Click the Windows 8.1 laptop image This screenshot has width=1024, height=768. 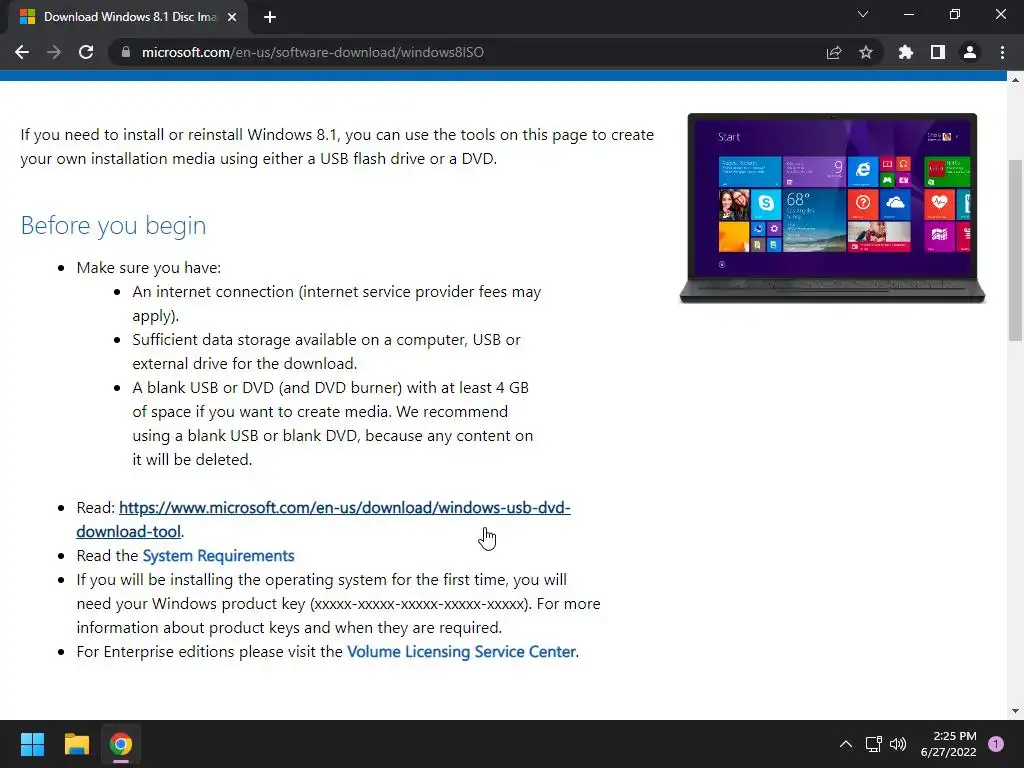[832, 208]
